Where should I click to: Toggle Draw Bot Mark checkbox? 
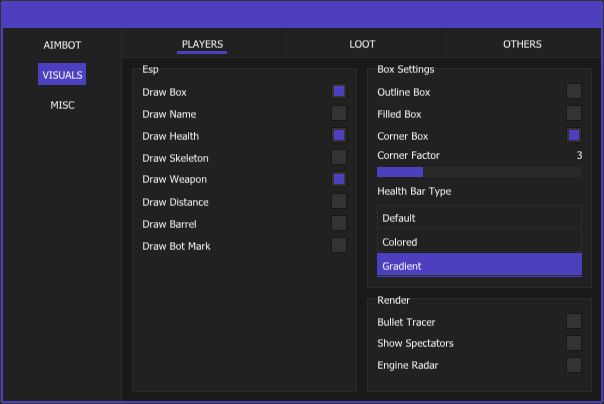tap(339, 245)
